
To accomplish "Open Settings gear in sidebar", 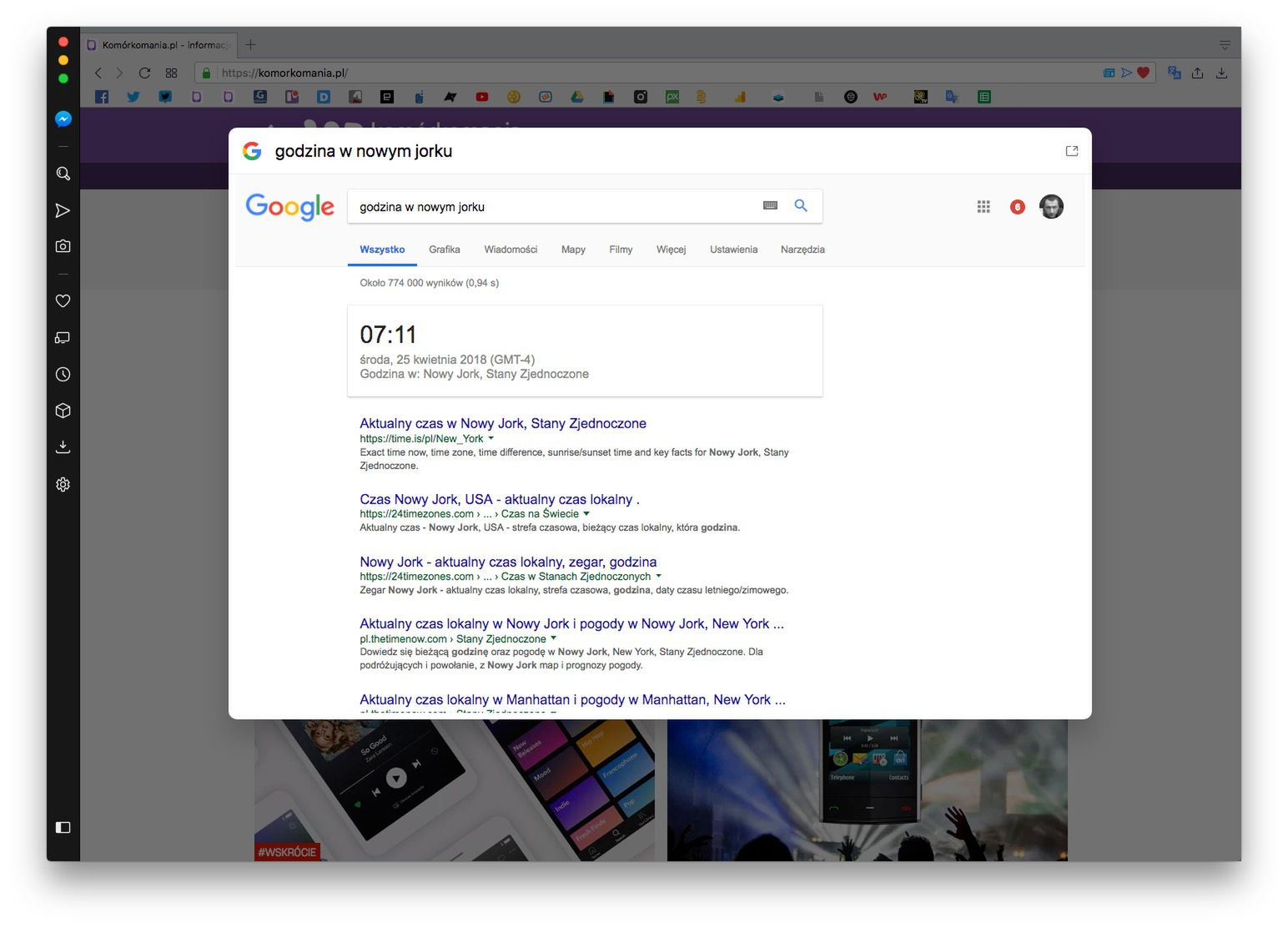I will coord(63,485).
